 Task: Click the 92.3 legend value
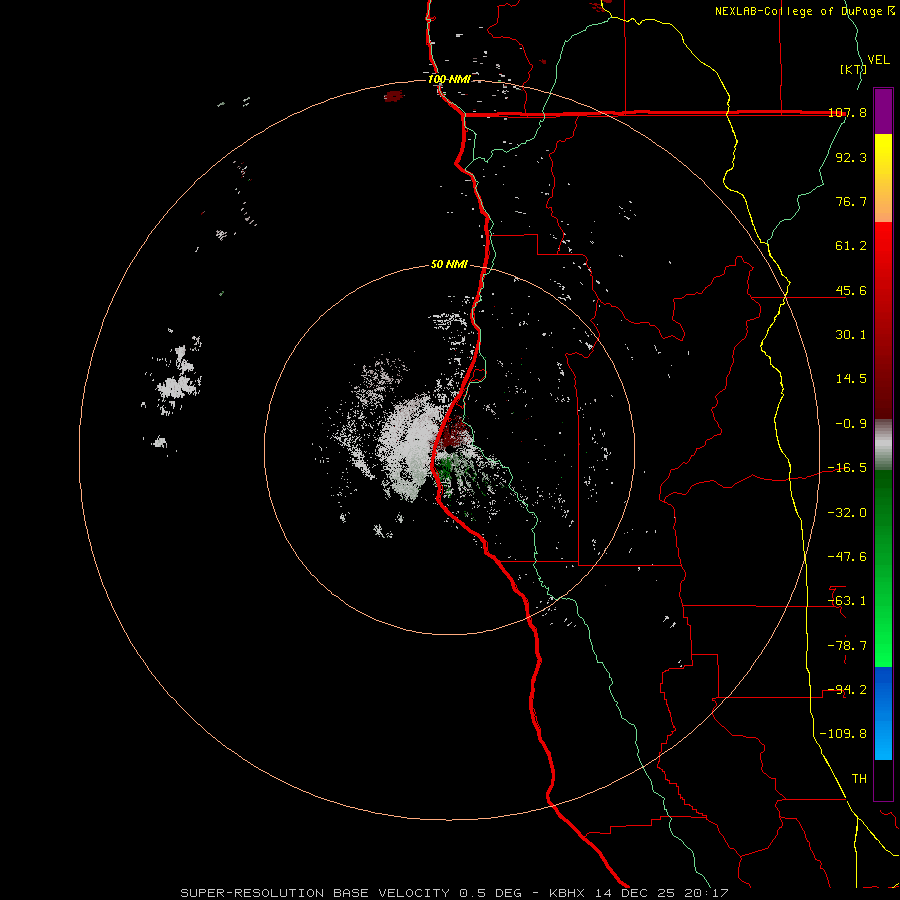coord(851,157)
